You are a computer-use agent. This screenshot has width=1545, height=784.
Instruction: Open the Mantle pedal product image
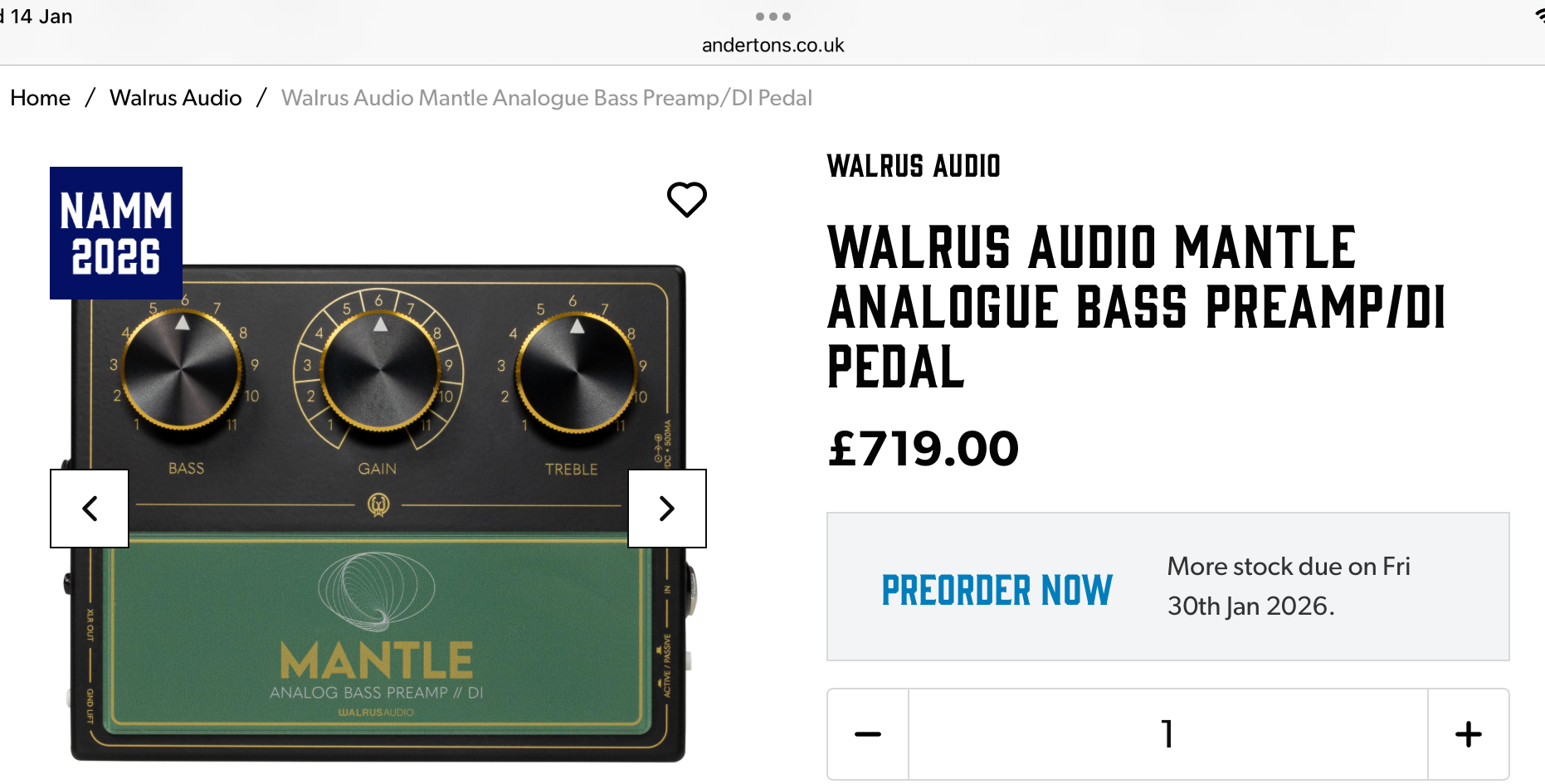tap(378, 513)
